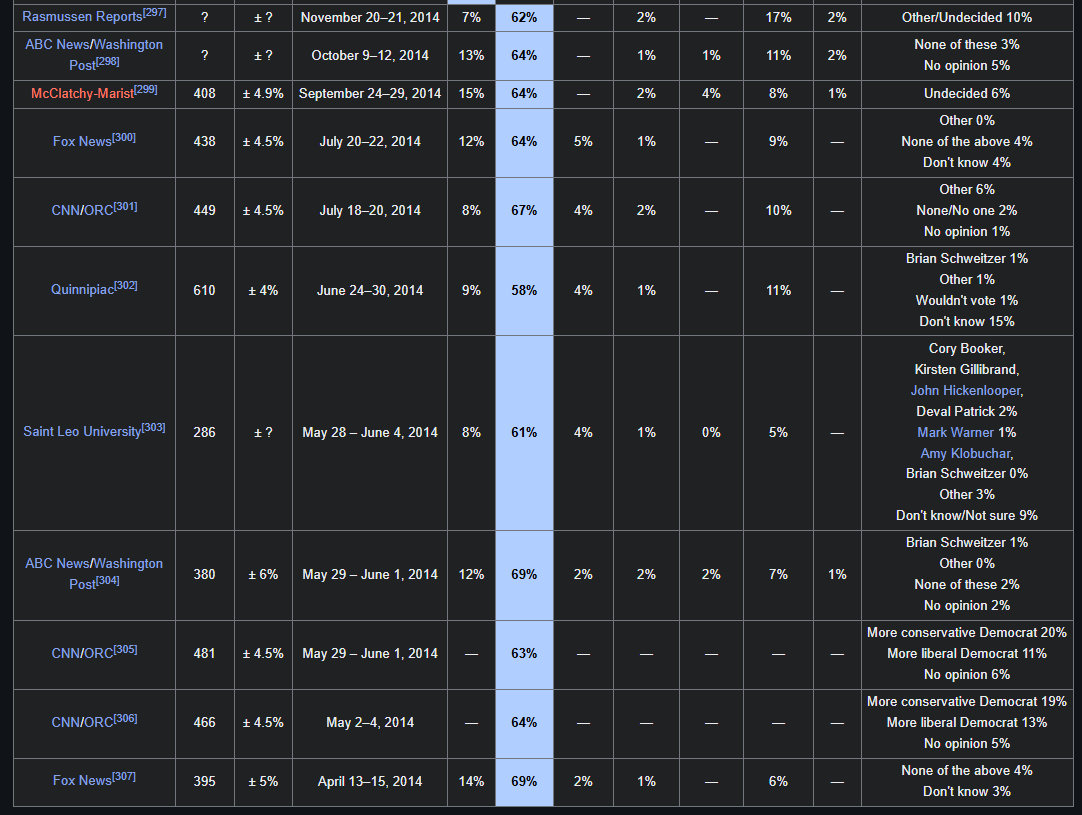The height and width of the screenshot is (815, 1082).
Task: Click the 17% cell in Rasmussen row
Action: tap(778, 17)
